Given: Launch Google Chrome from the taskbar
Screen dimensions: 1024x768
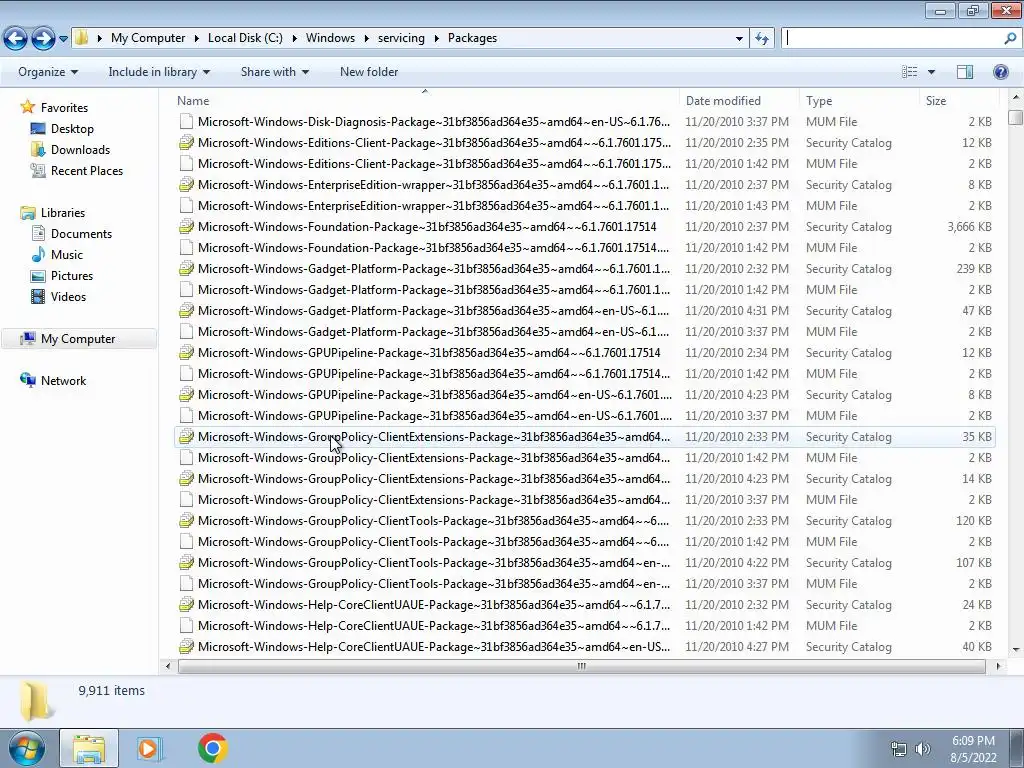Looking at the screenshot, I should [212, 748].
